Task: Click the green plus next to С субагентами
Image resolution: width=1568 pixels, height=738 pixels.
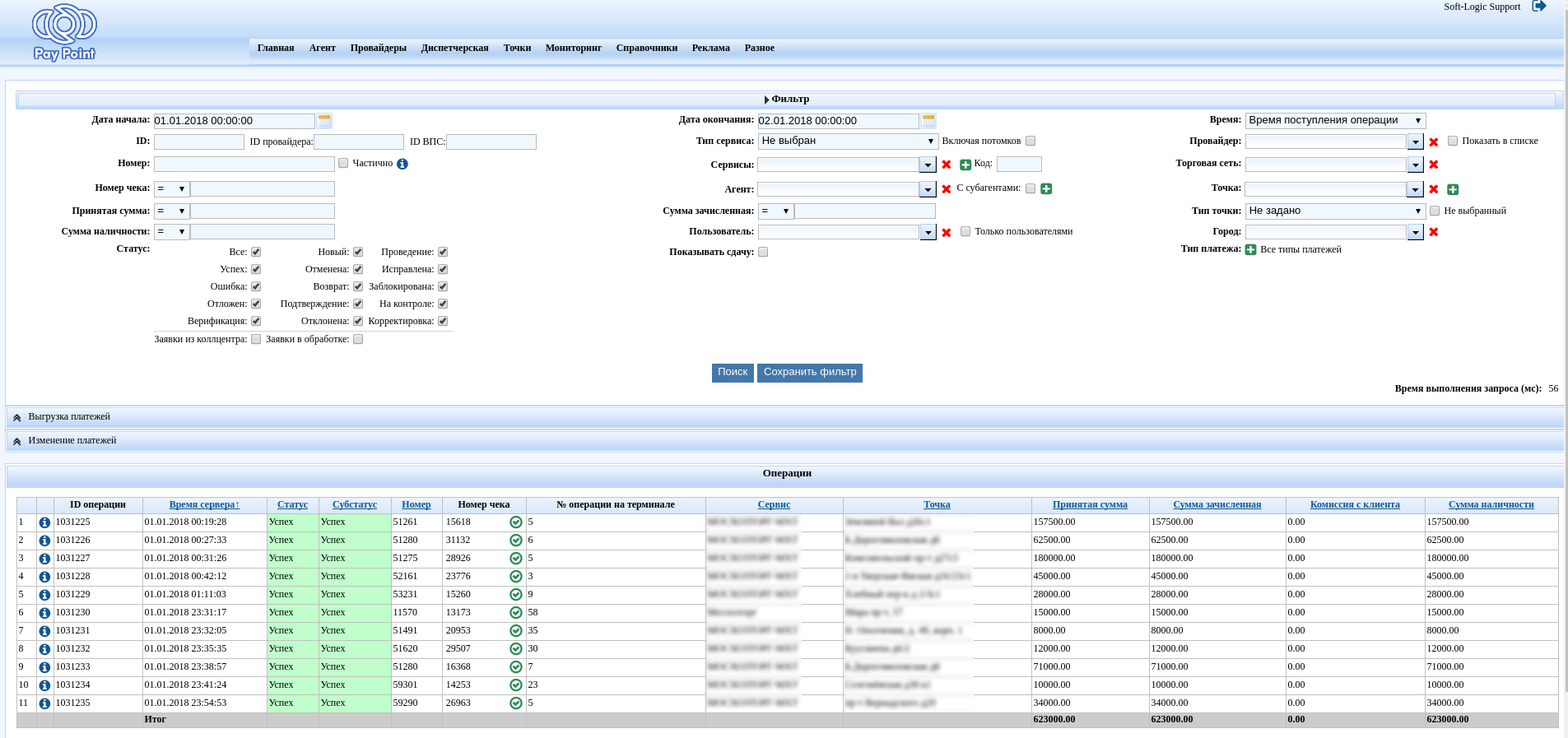Action: 1046,188
